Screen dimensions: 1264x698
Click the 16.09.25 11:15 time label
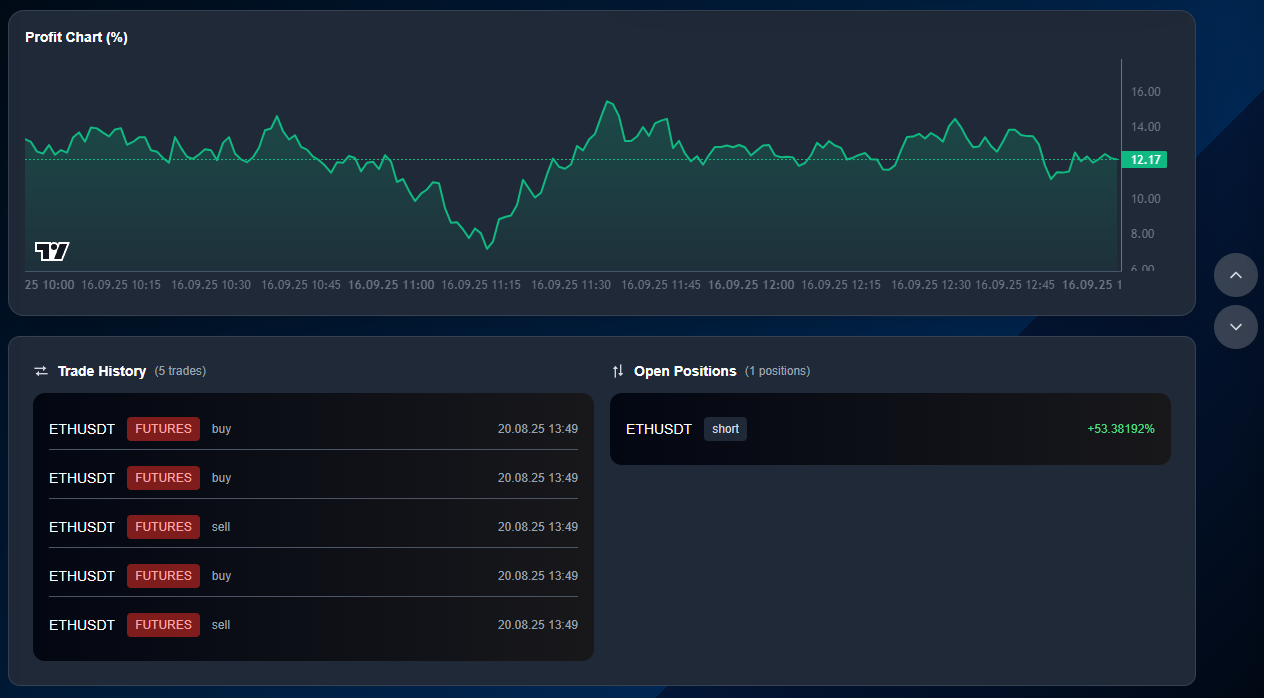pos(481,285)
